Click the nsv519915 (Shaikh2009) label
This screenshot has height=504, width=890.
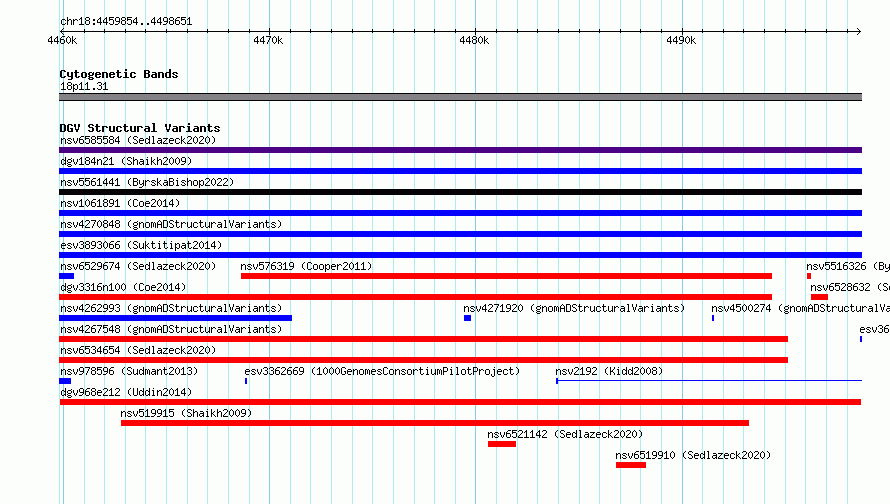point(186,413)
